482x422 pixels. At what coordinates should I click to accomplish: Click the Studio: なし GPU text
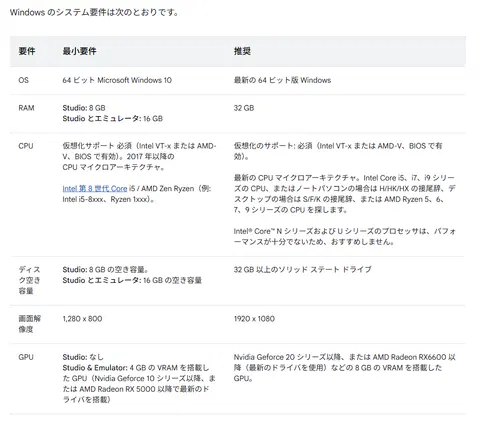tap(83, 357)
